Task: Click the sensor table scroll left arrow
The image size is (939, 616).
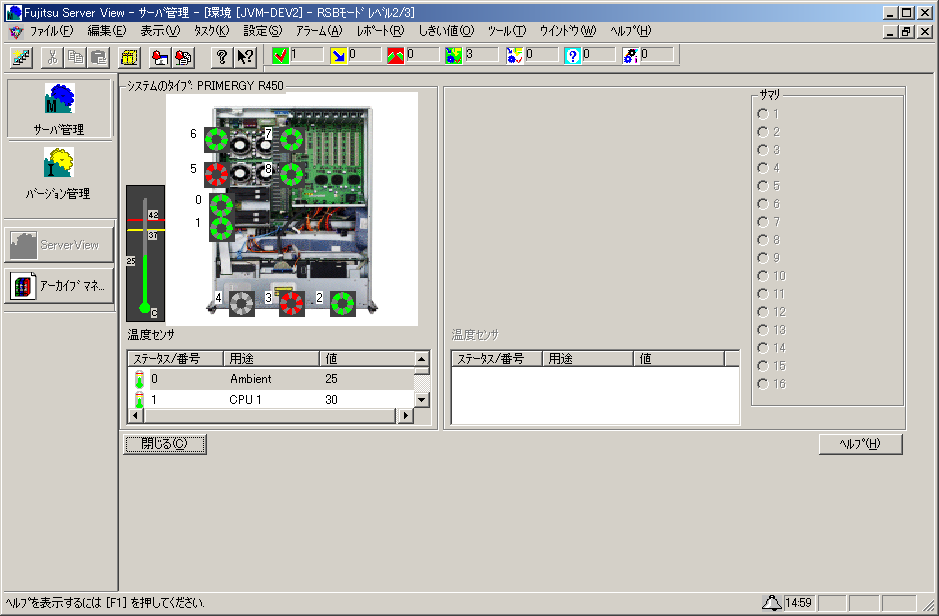Action: [x=135, y=415]
